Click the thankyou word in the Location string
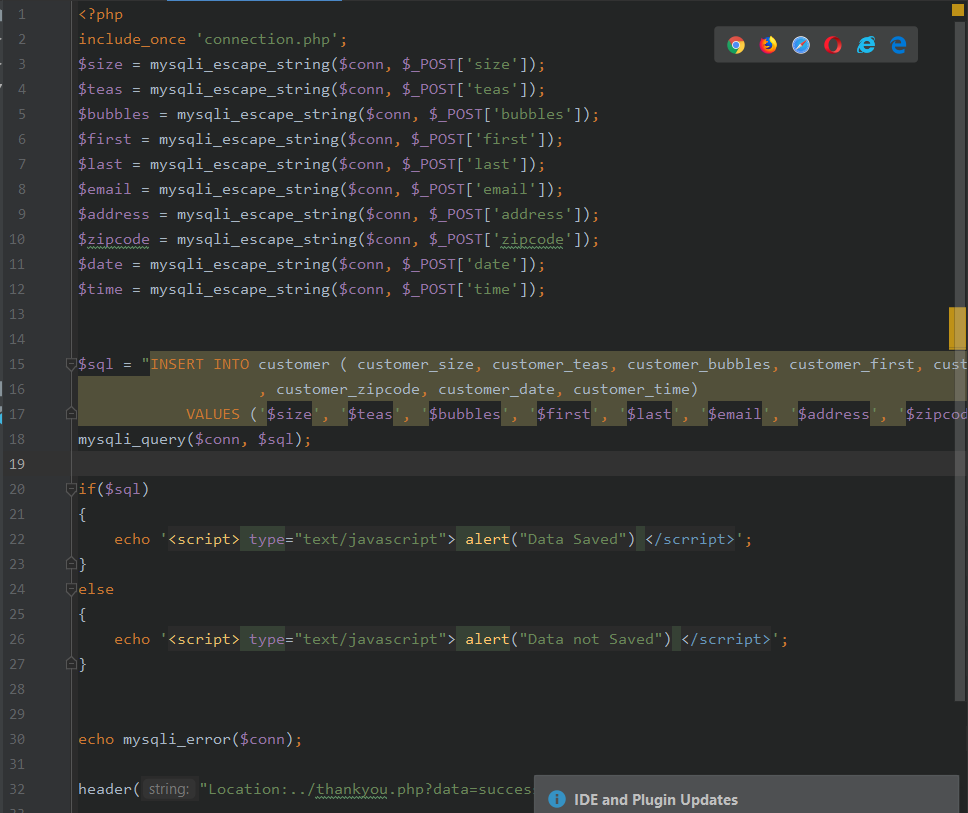The height and width of the screenshot is (813, 968). [x=353, y=790]
